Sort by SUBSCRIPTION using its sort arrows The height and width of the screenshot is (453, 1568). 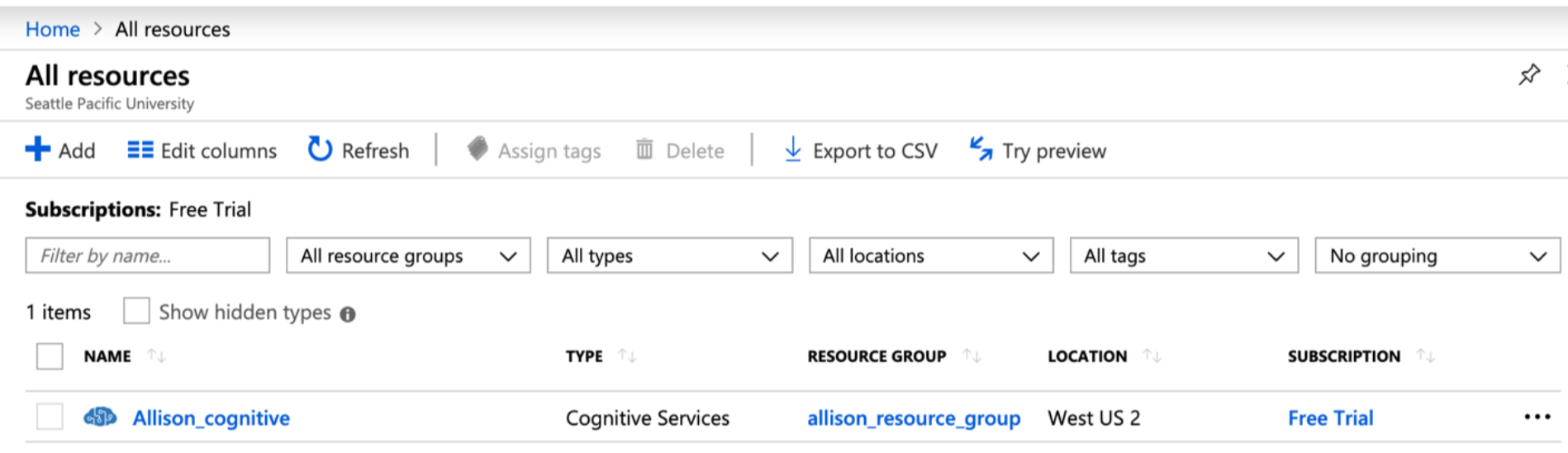(x=1425, y=356)
